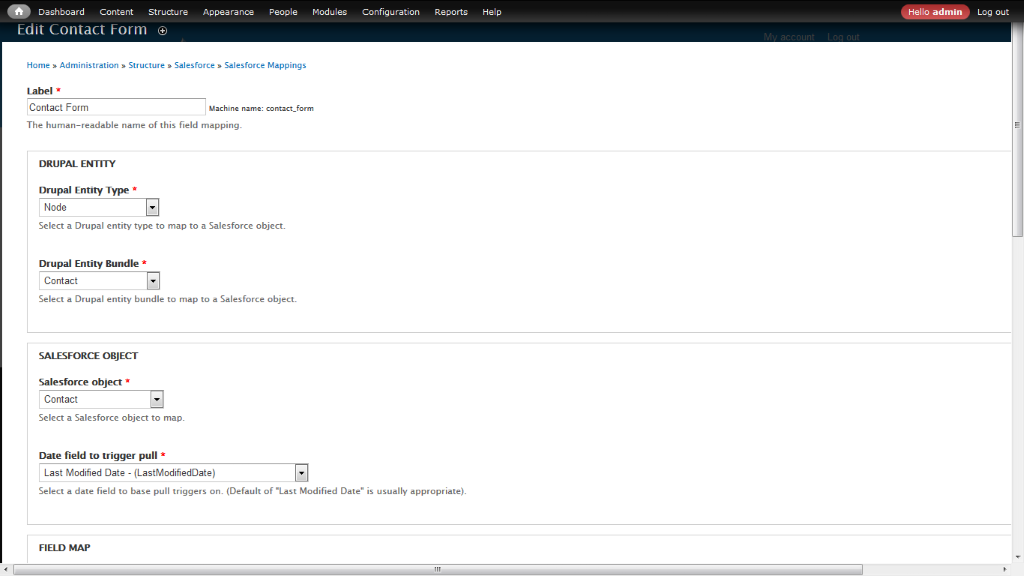Open the Appearance menu item
The height and width of the screenshot is (576, 1024).
228,12
